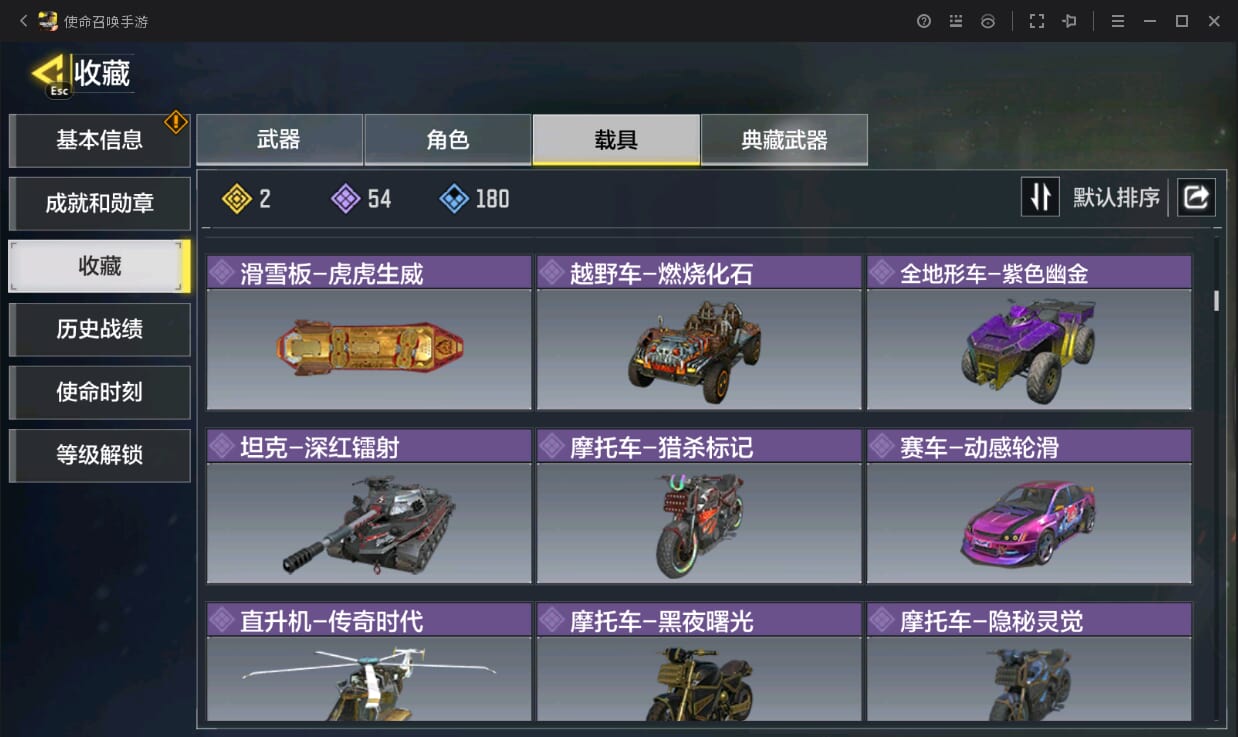Viewport: 1238px width, 737px height.
Task: Switch to the 角色 tab
Action: coord(448,139)
